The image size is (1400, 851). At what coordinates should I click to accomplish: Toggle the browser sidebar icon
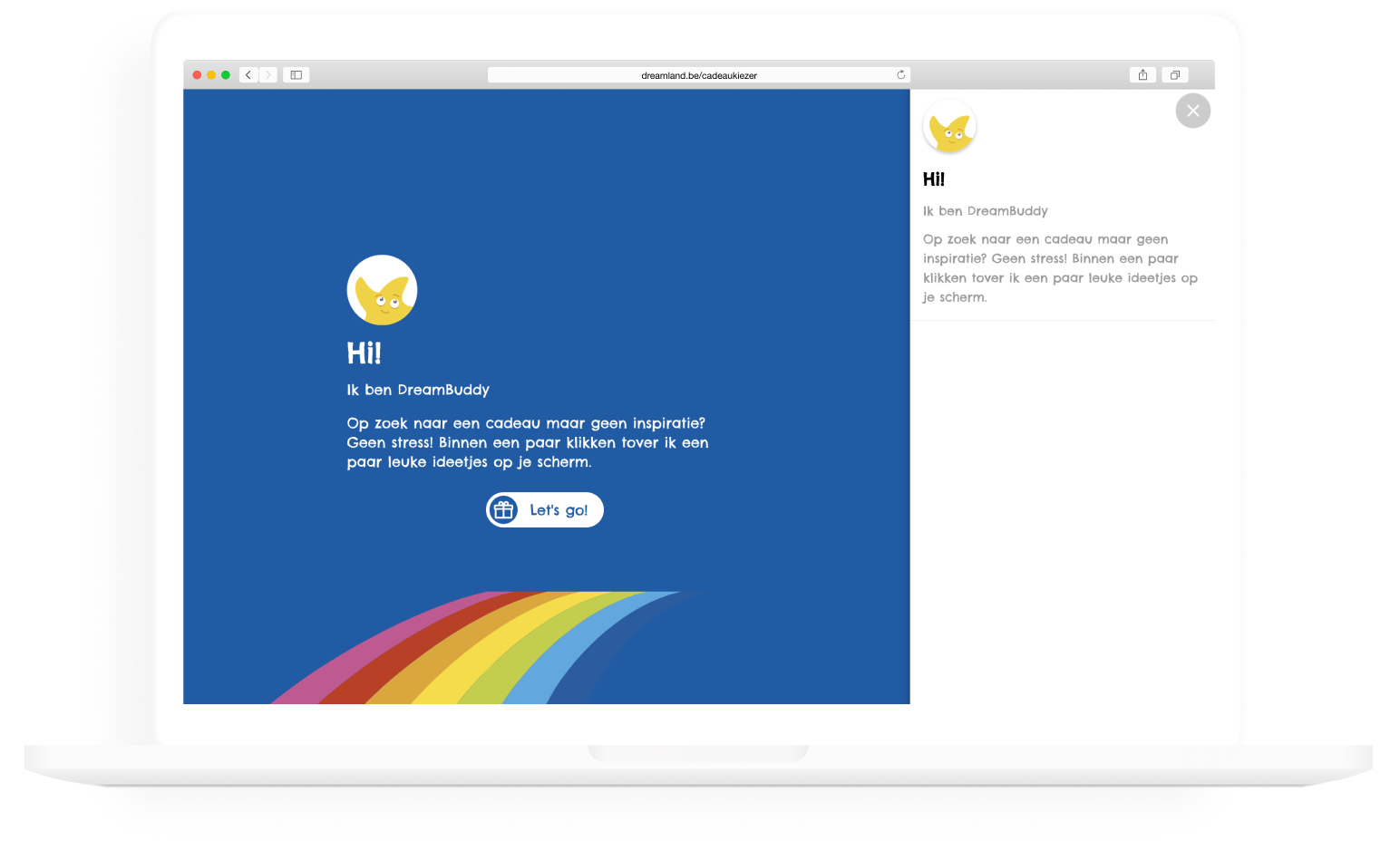[296, 75]
